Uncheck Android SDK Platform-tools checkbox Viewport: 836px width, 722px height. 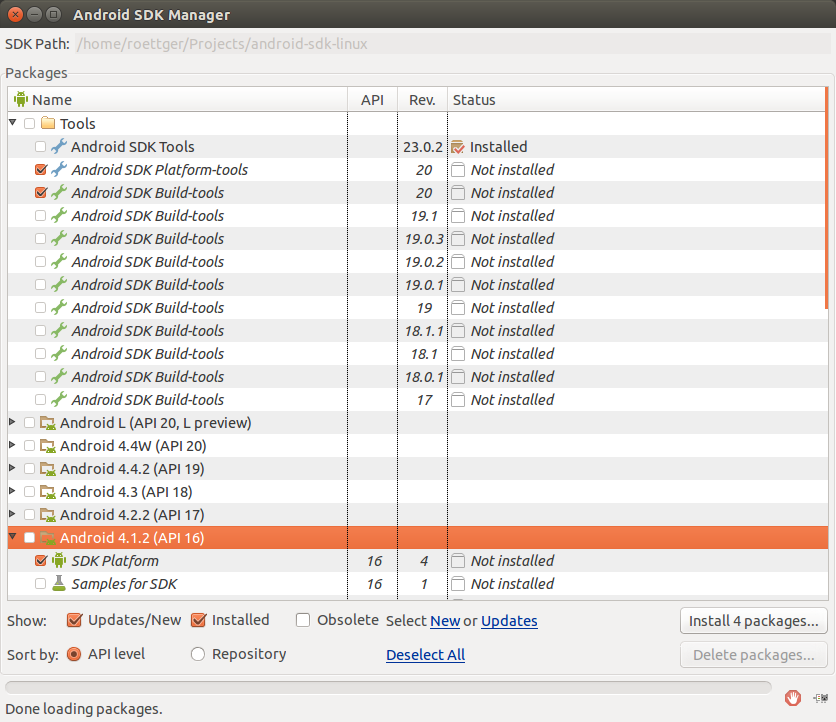pos(41,170)
